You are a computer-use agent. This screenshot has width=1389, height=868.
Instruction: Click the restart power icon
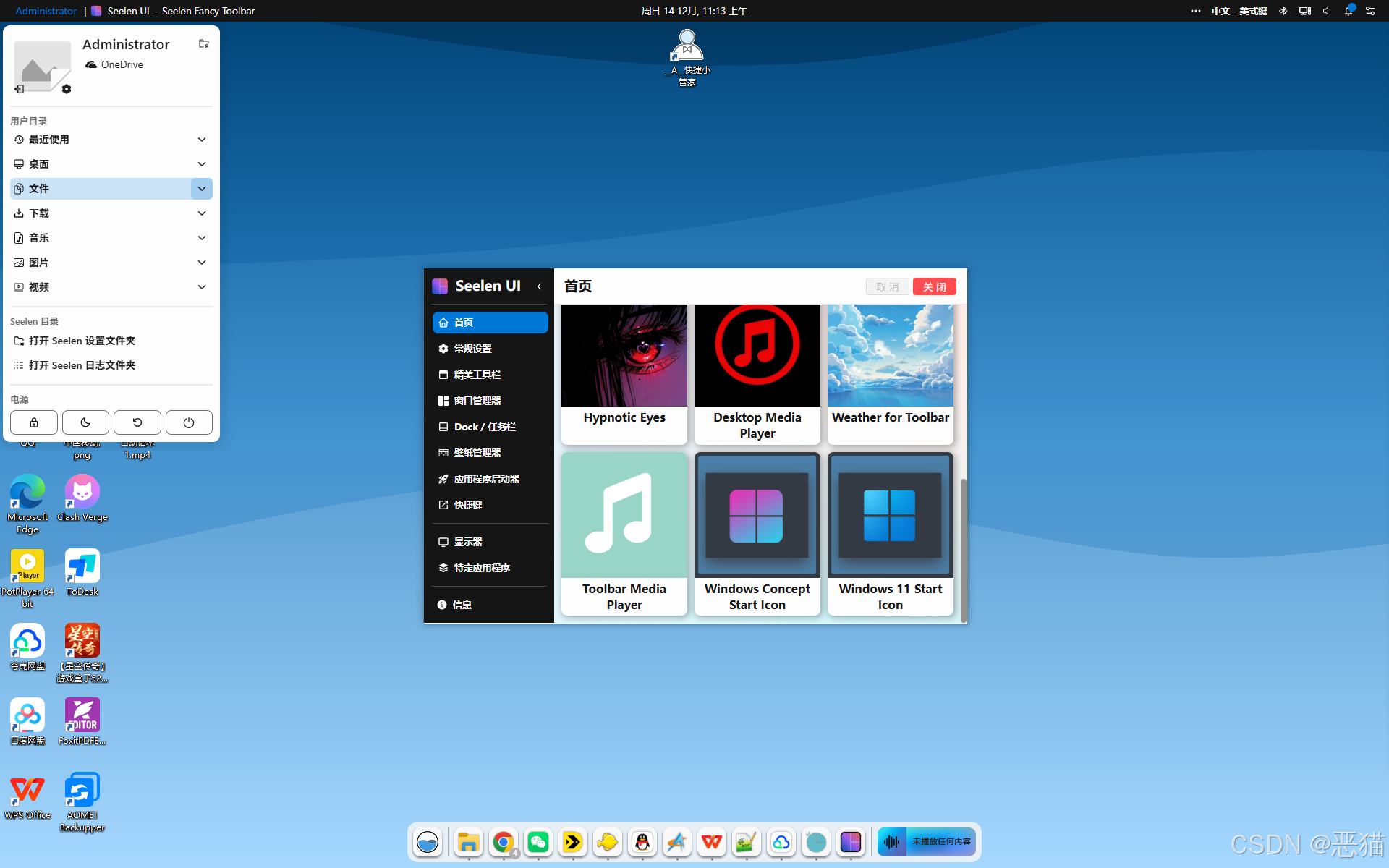[137, 422]
